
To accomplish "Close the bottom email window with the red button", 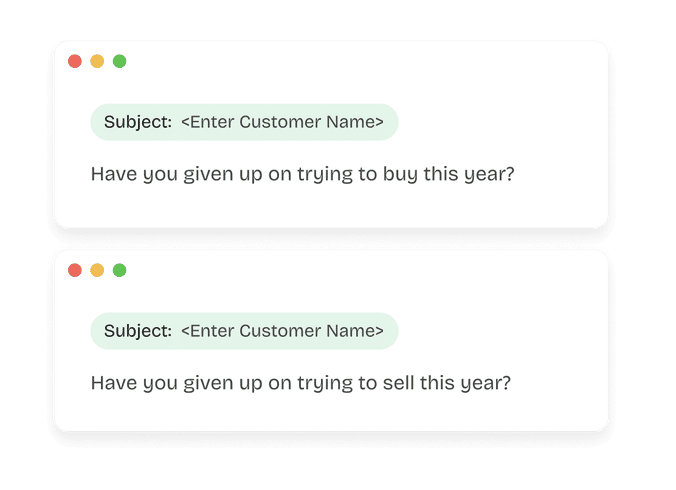I will pos(75,270).
